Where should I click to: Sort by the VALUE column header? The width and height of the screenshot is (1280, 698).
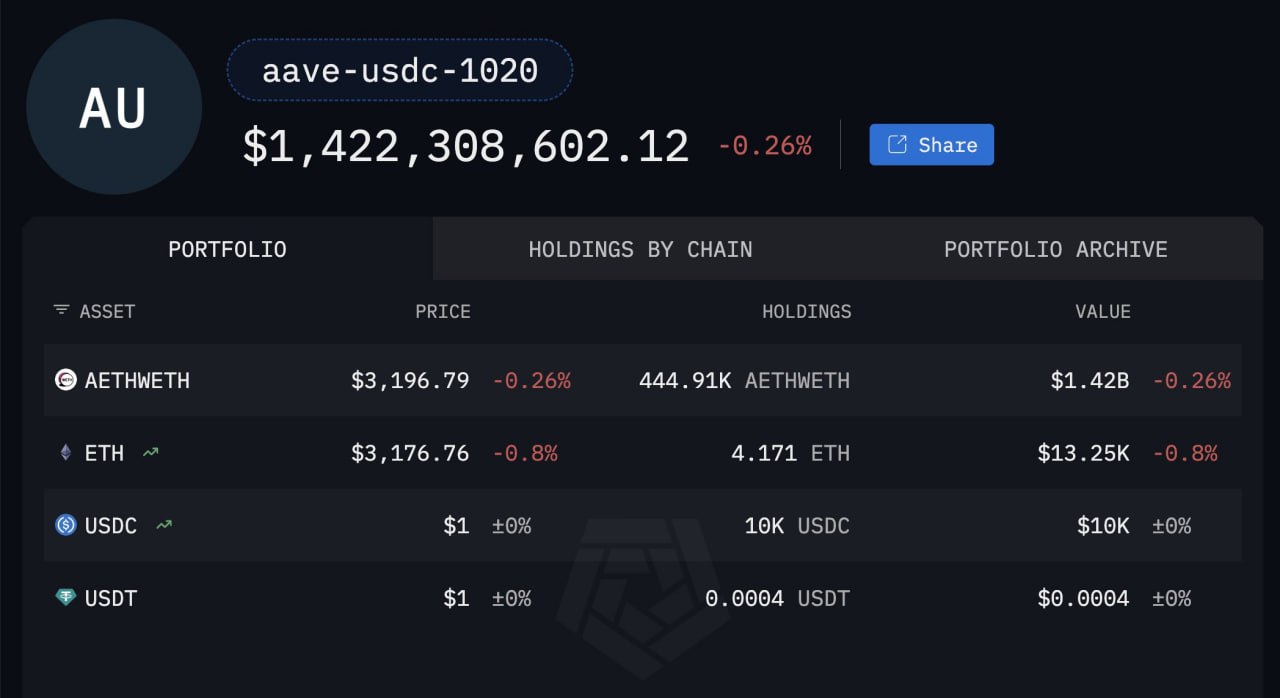[1102, 311]
